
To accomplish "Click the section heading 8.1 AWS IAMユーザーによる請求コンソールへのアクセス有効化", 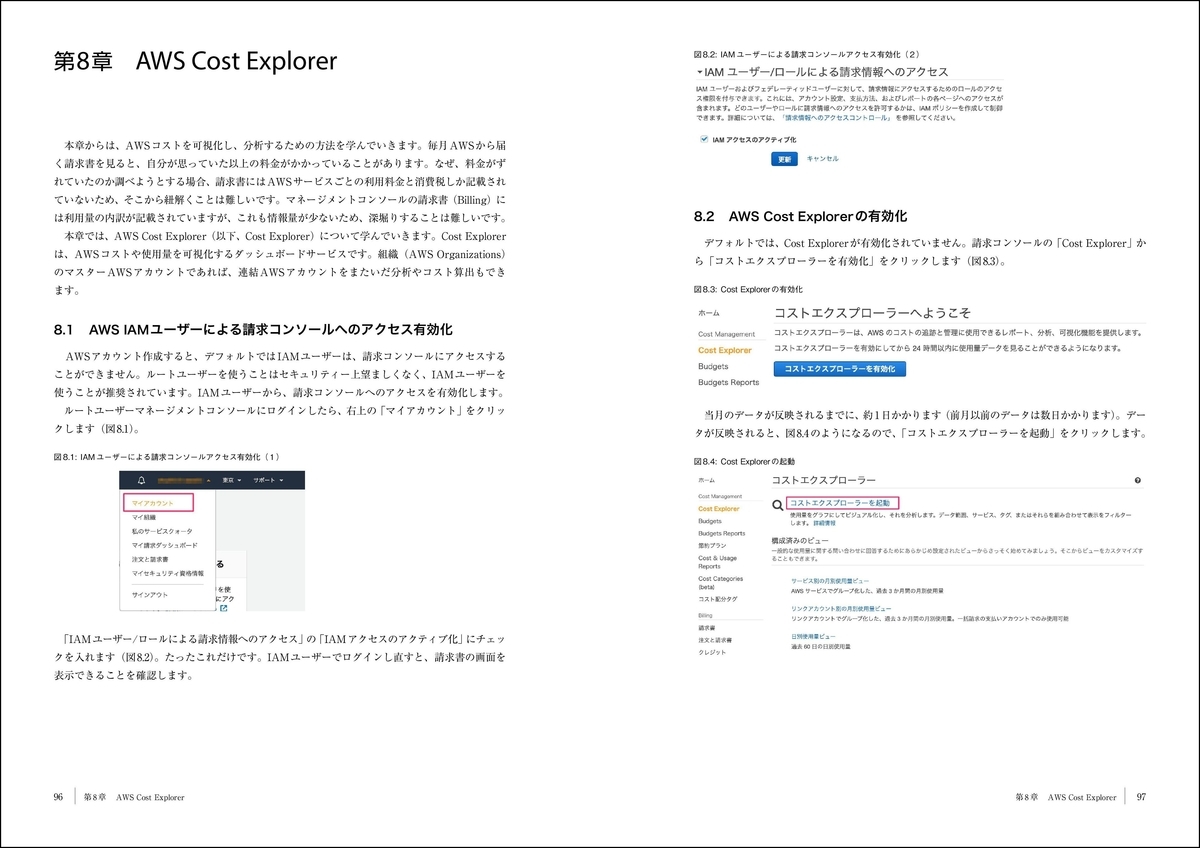I will coord(255,329).
